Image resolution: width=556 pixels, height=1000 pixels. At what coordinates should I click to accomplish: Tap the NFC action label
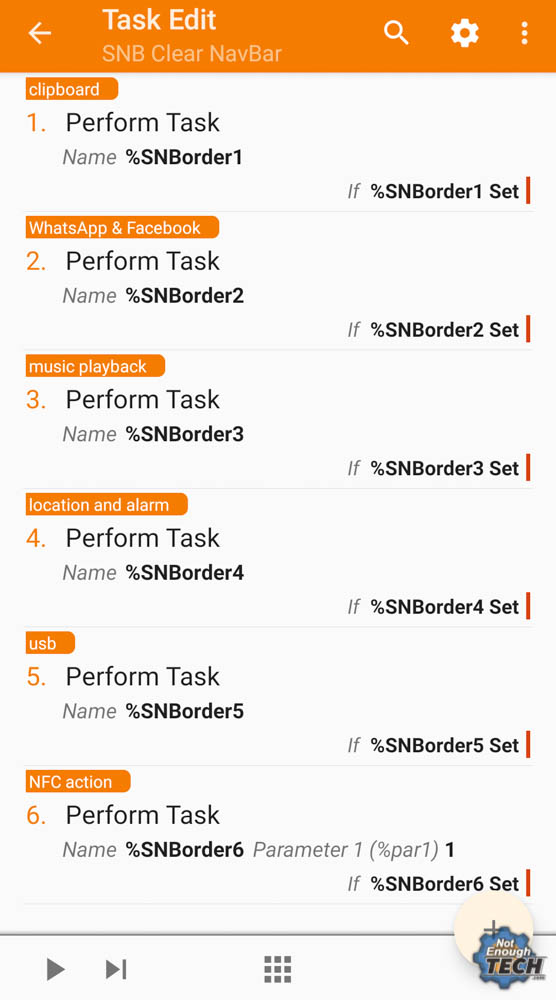(78, 781)
